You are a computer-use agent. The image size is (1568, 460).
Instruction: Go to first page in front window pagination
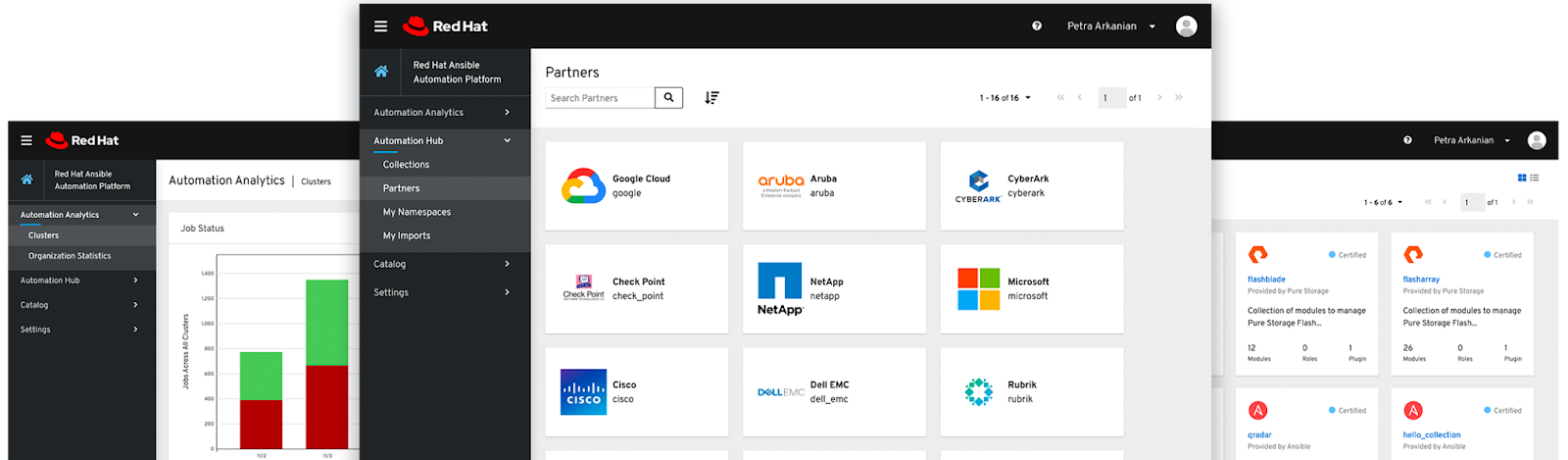point(1060,97)
